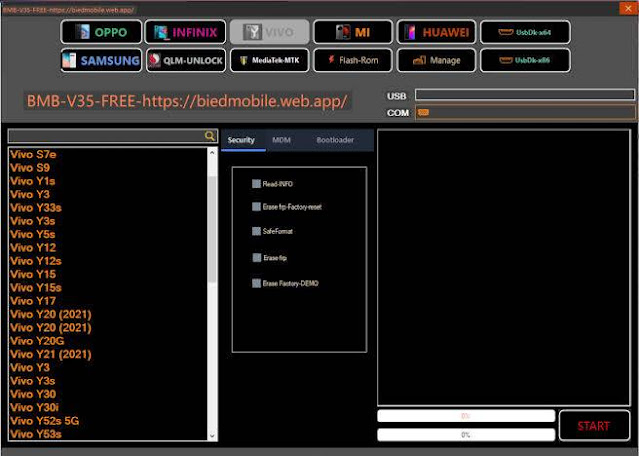Viewport: 639px width, 456px height.
Task: Click the model list scroll-down arrow
Action: 212,436
